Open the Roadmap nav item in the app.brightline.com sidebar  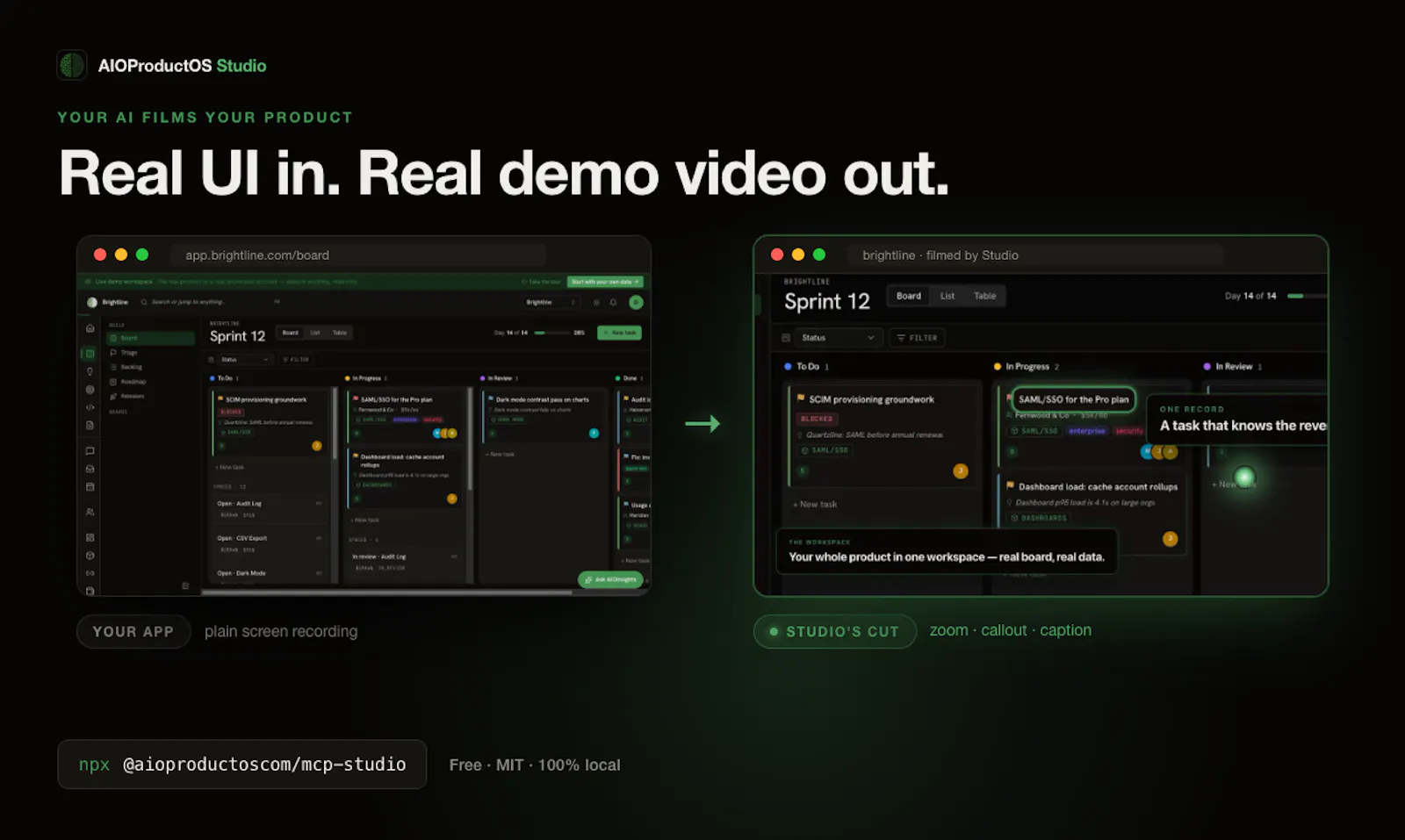pos(150,382)
